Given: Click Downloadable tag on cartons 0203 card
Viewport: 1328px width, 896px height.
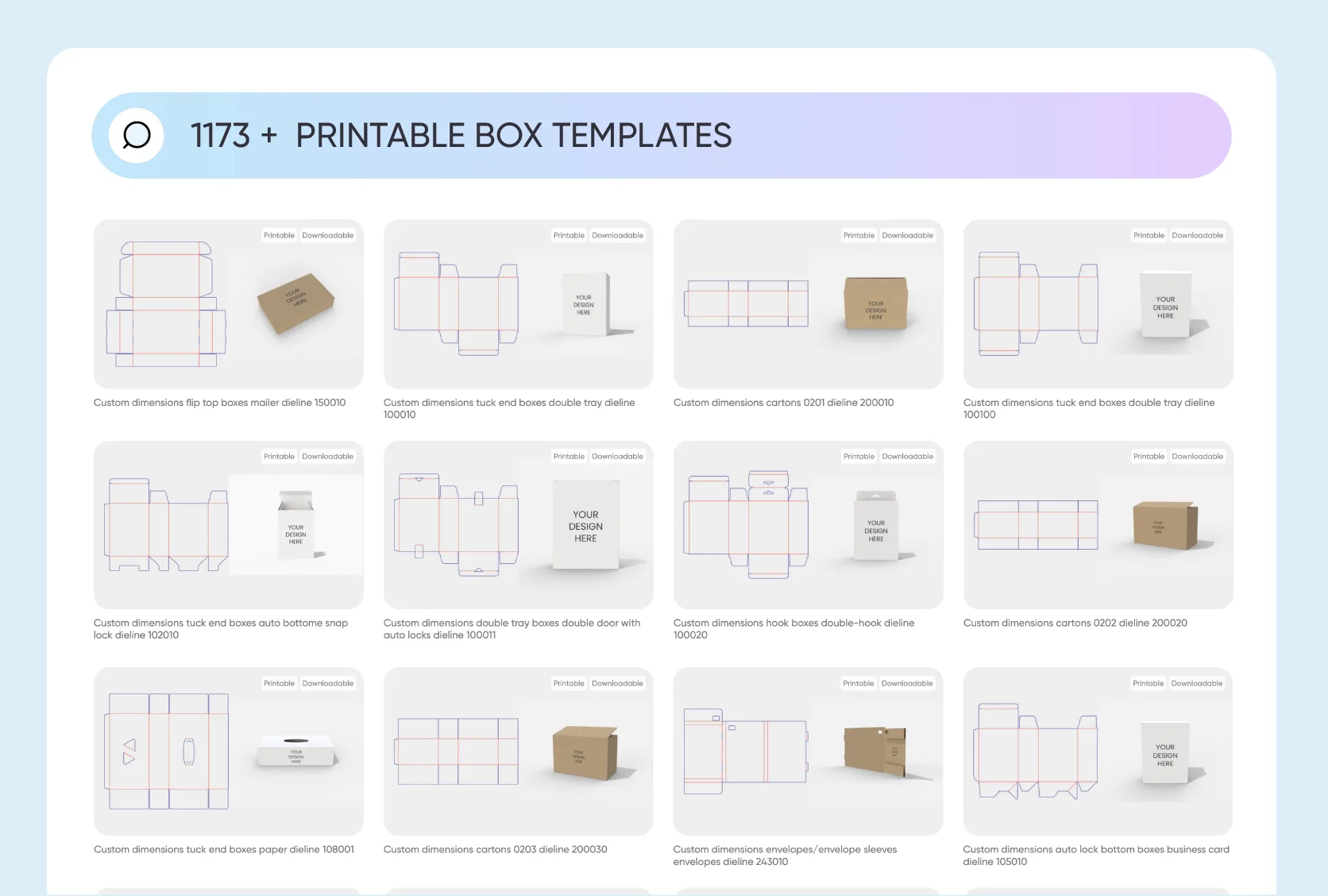Looking at the screenshot, I should click(618, 683).
